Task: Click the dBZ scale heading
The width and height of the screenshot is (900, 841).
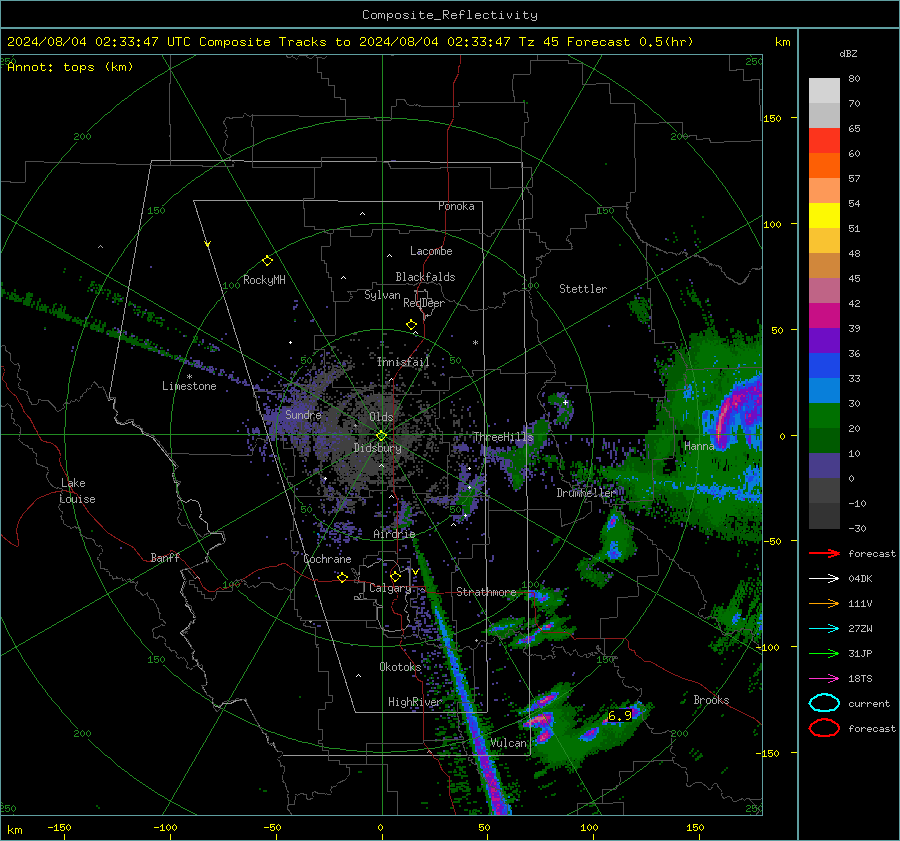Action: 848,54
